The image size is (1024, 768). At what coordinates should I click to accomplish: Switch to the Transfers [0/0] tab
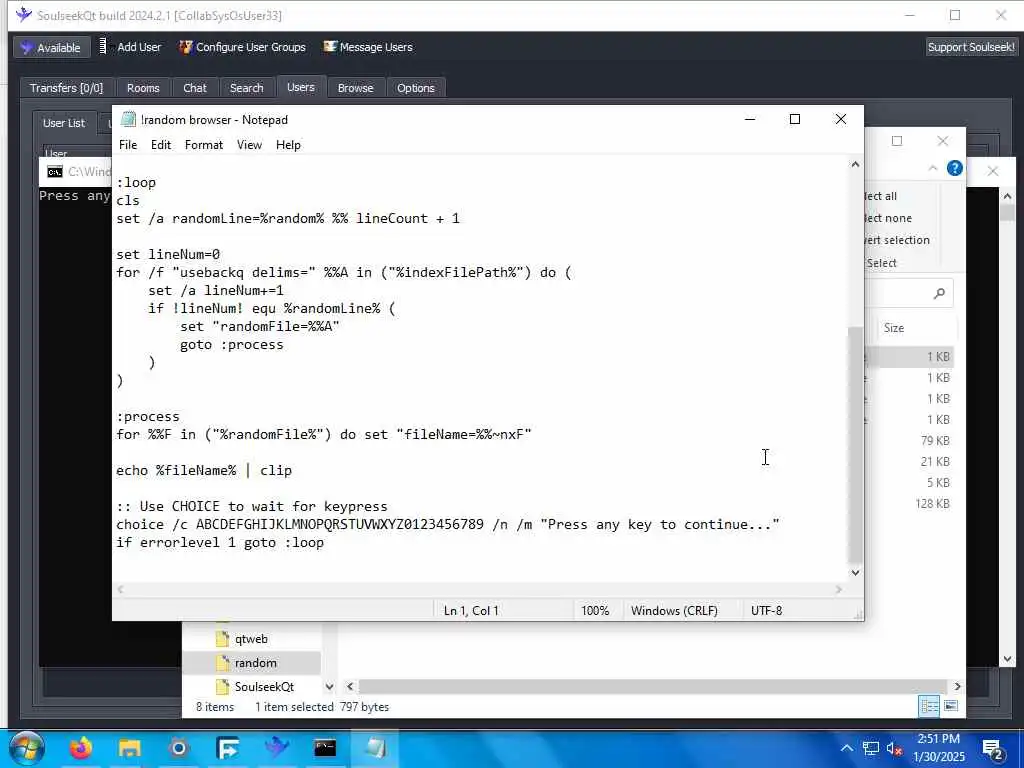pos(66,88)
